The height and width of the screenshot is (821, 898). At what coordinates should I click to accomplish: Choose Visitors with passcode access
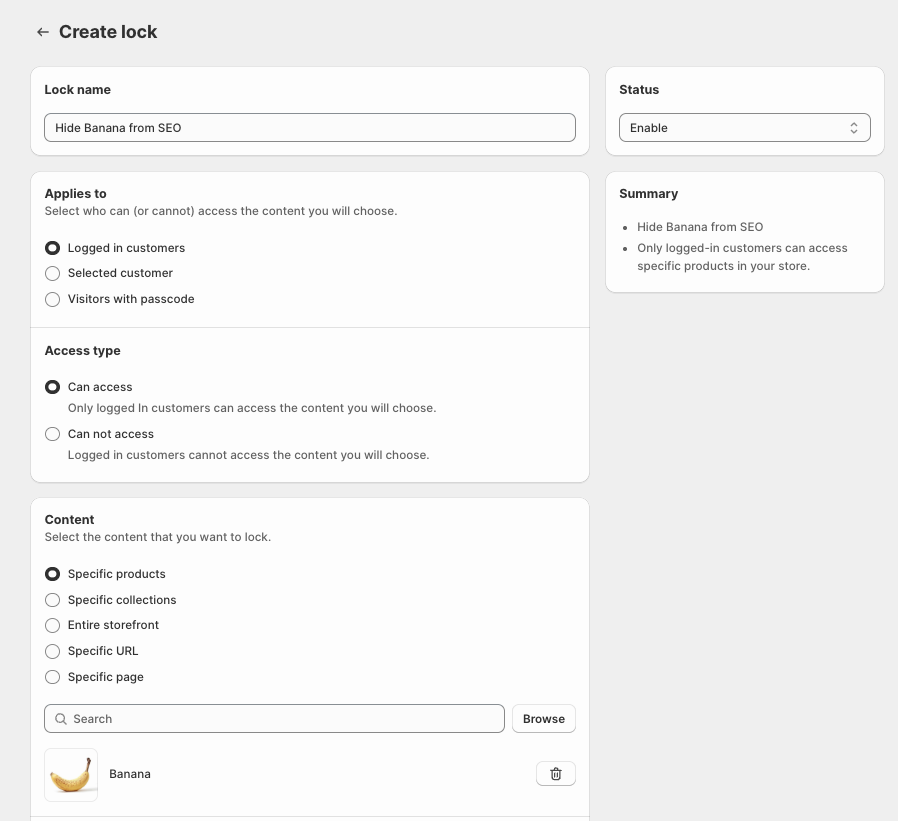click(52, 299)
